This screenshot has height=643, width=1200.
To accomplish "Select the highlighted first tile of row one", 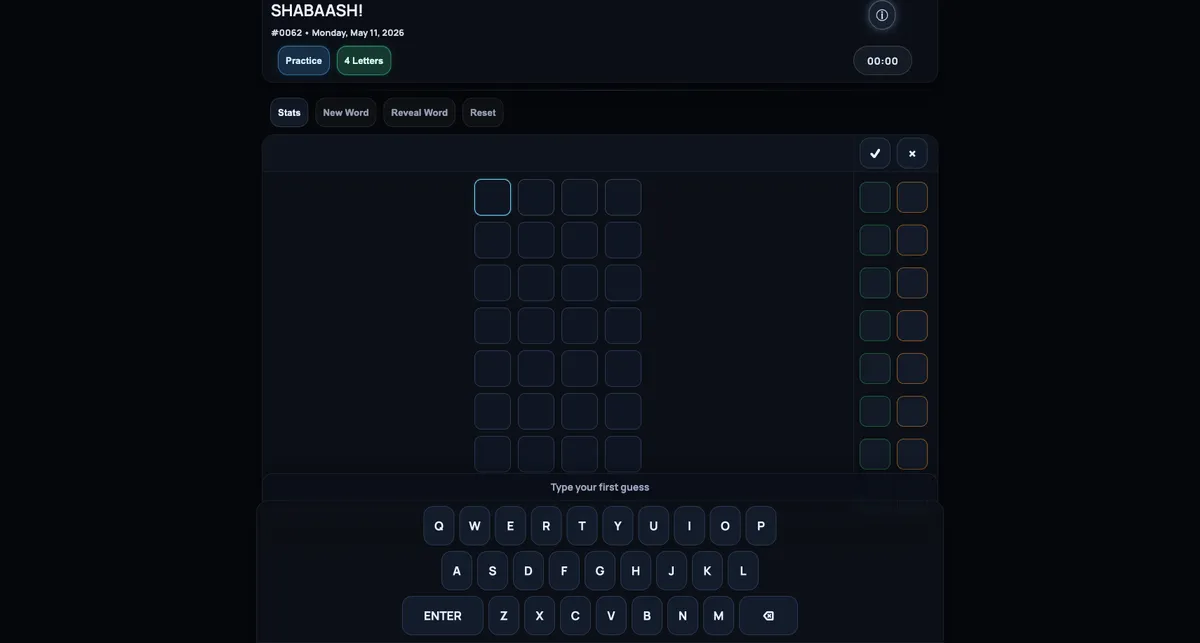I will click(493, 197).
